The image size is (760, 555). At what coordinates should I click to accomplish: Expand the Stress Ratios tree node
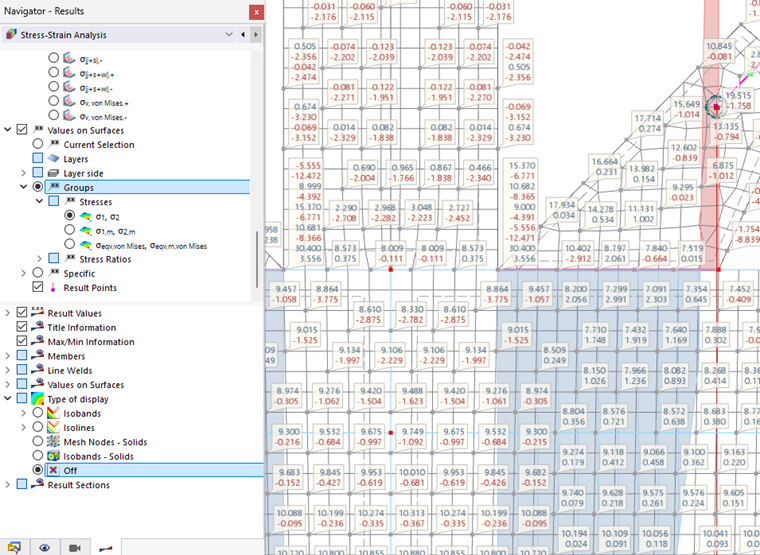tap(40, 259)
